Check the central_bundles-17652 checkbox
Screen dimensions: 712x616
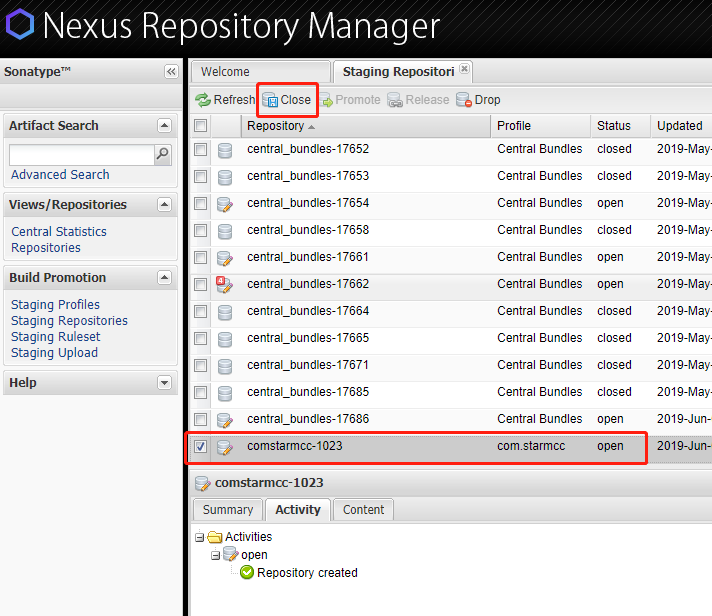[x=200, y=149]
